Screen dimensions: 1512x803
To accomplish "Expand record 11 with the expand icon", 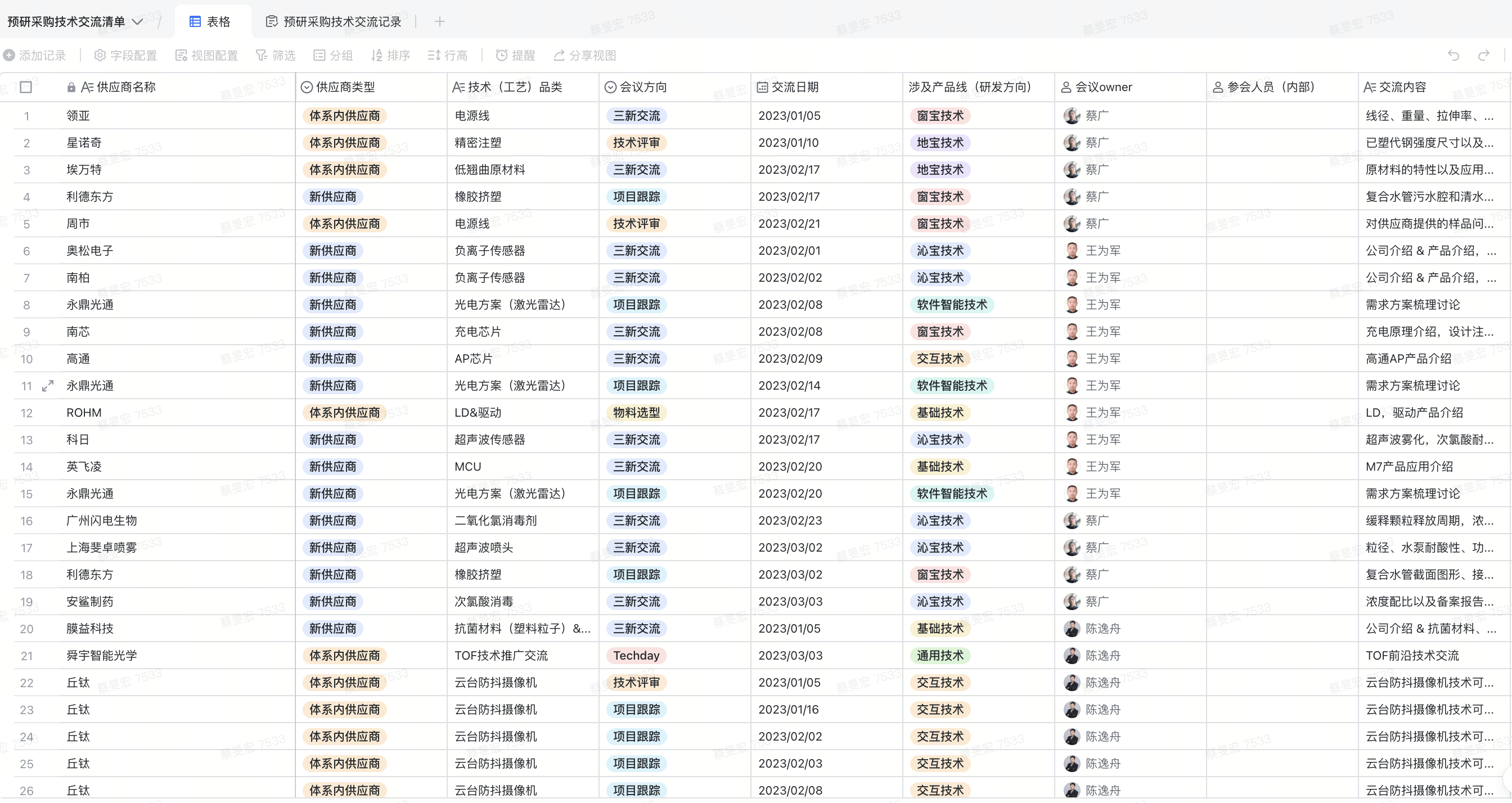I will coord(48,386).
